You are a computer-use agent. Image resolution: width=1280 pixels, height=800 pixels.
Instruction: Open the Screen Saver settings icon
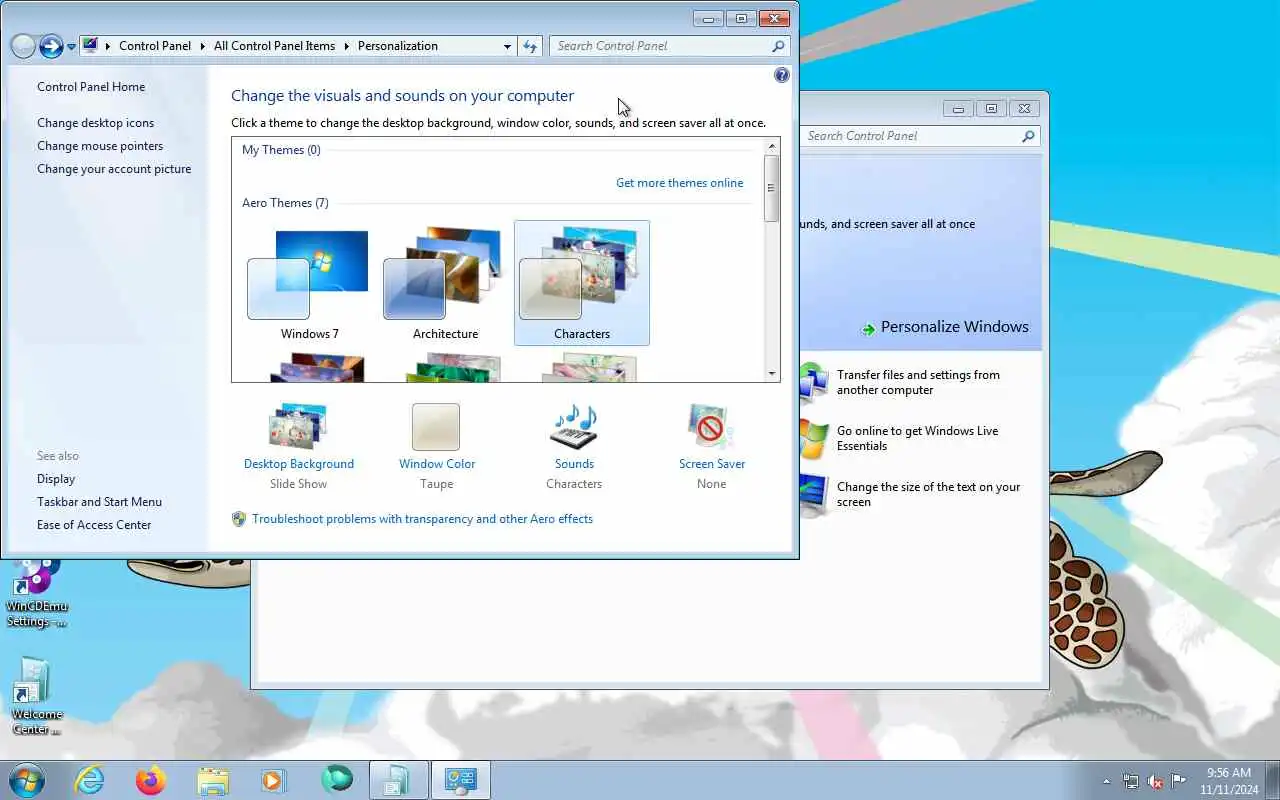tap(711, 427)
